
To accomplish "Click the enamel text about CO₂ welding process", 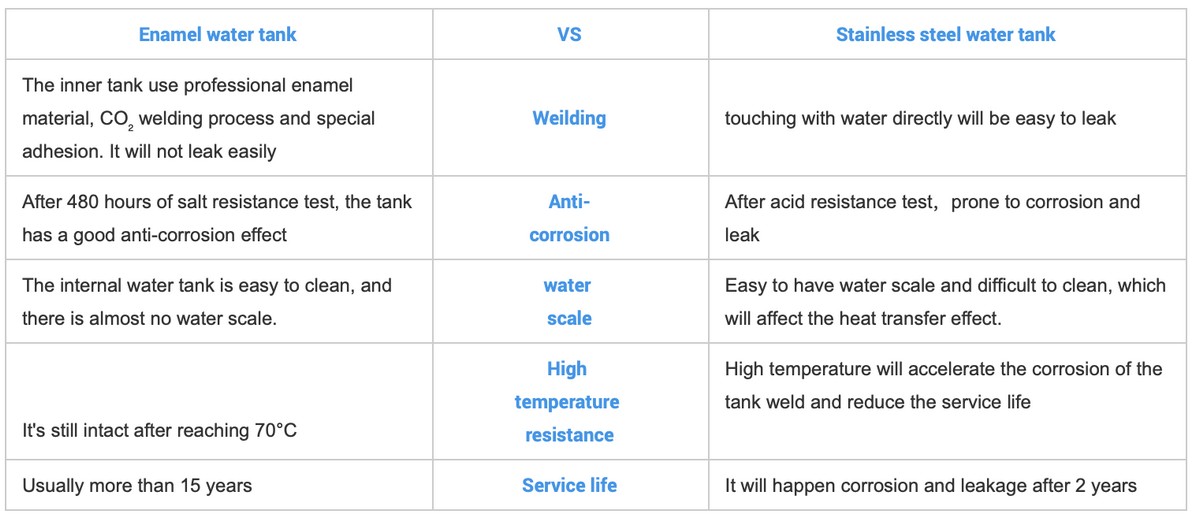I will click(x=198, y=118).
